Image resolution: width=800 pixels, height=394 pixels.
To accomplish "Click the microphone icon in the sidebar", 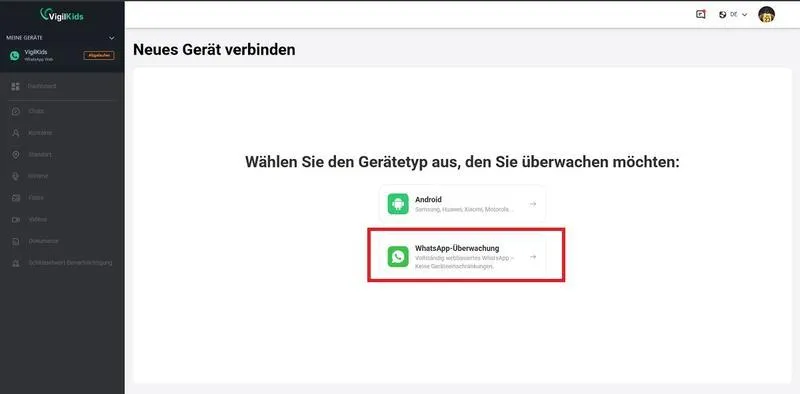I will point(15,176).
